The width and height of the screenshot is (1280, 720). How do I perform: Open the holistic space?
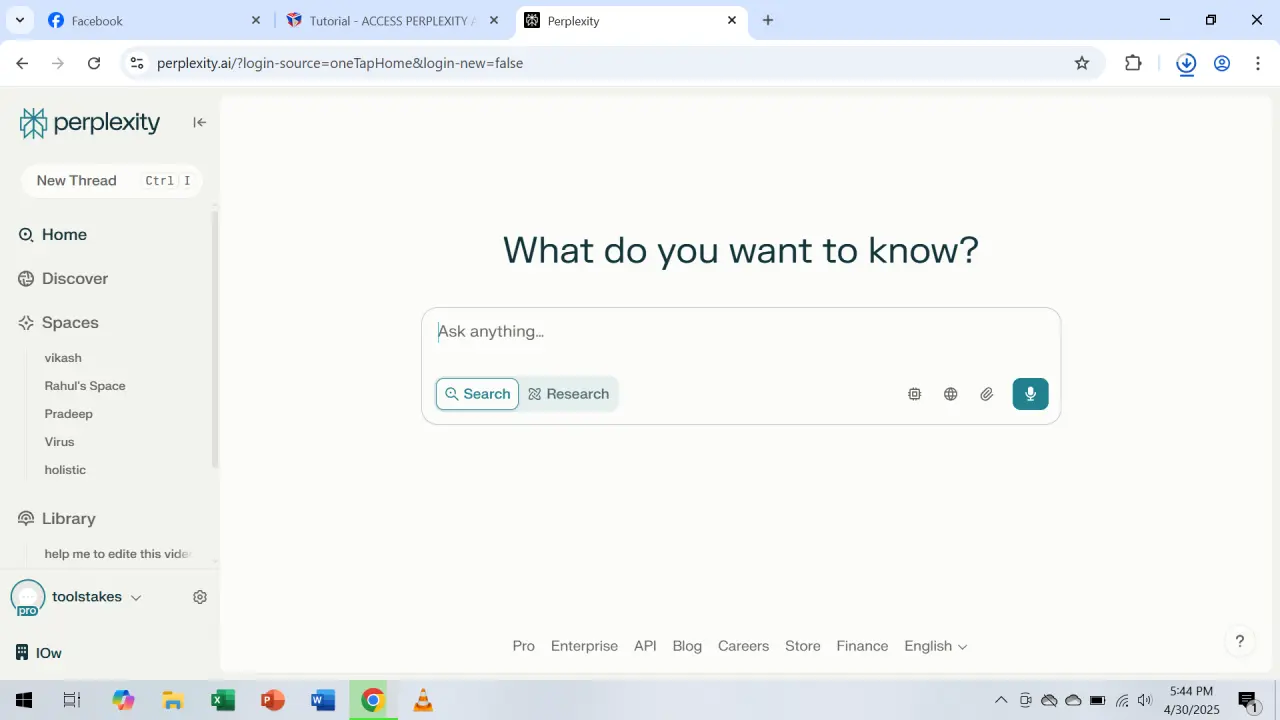(x=65, y=470)
